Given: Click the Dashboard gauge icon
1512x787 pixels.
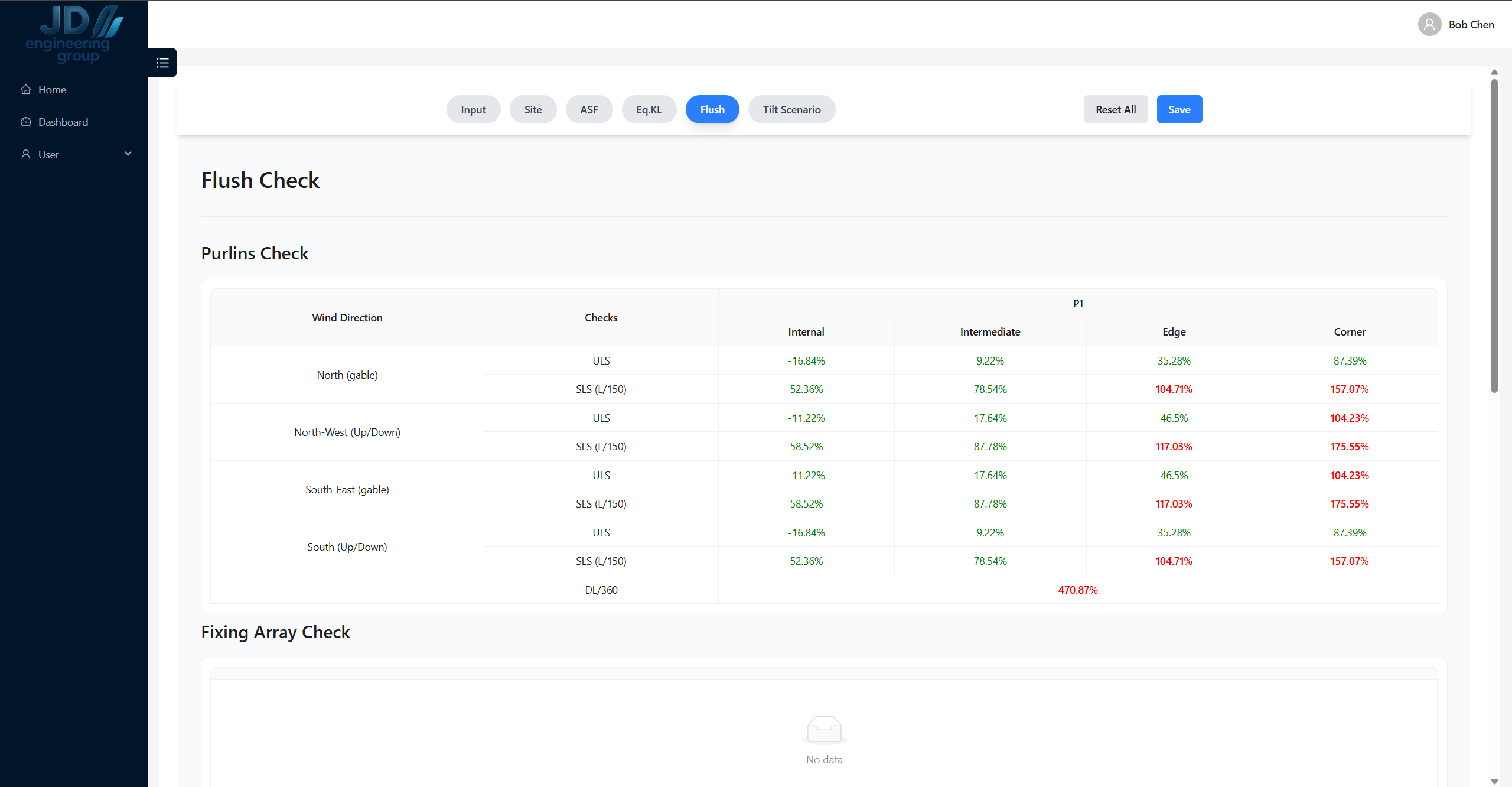Looking at the screenshot, I should click(26, 122).
